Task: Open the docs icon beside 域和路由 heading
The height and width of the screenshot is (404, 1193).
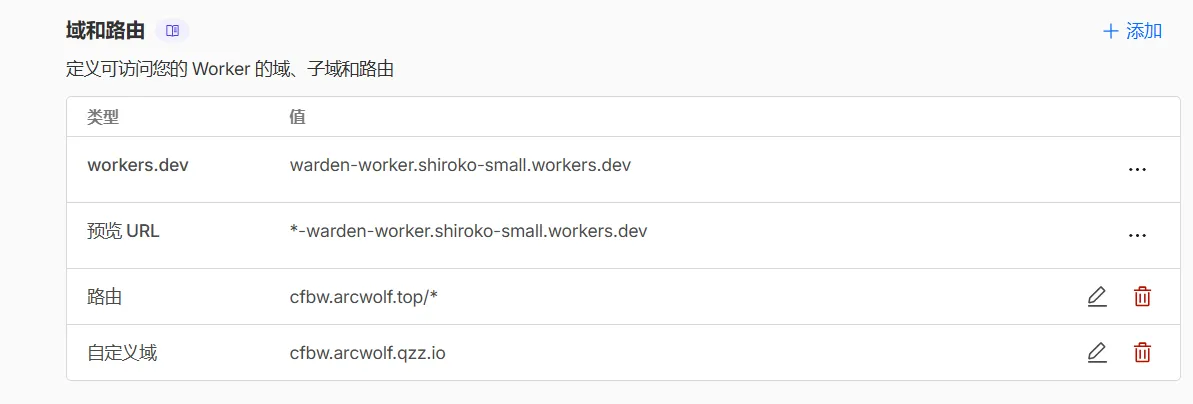Action: [173, 31]
